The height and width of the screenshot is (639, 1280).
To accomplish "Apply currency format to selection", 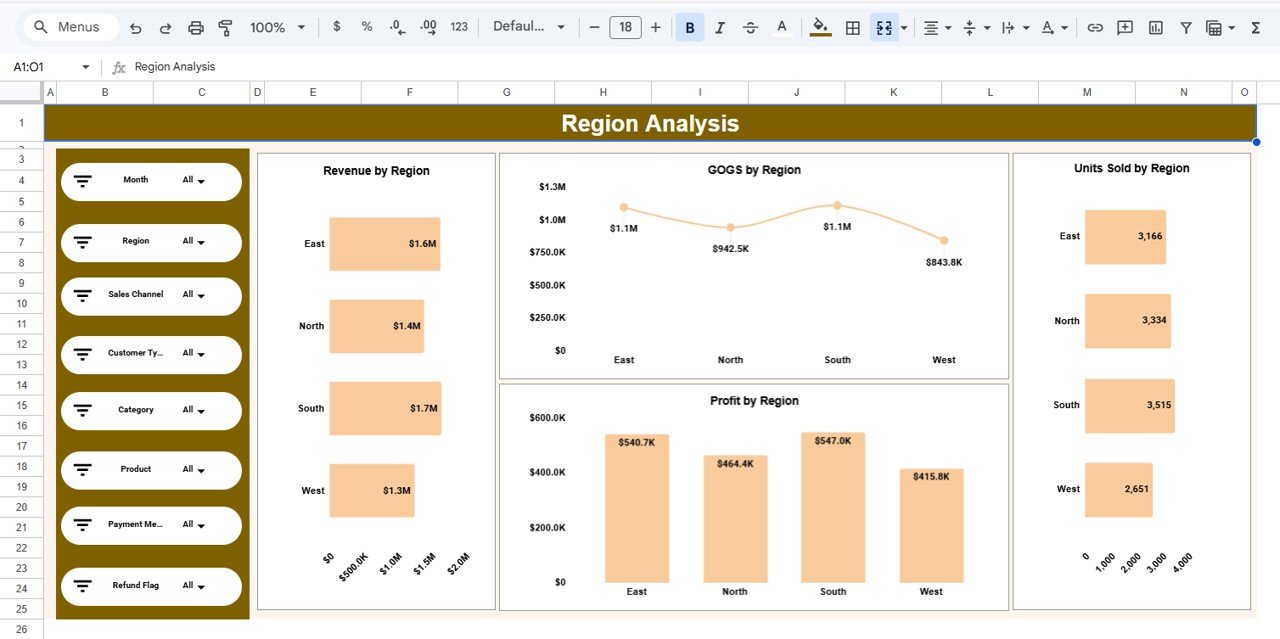I will tap(337, 27).
